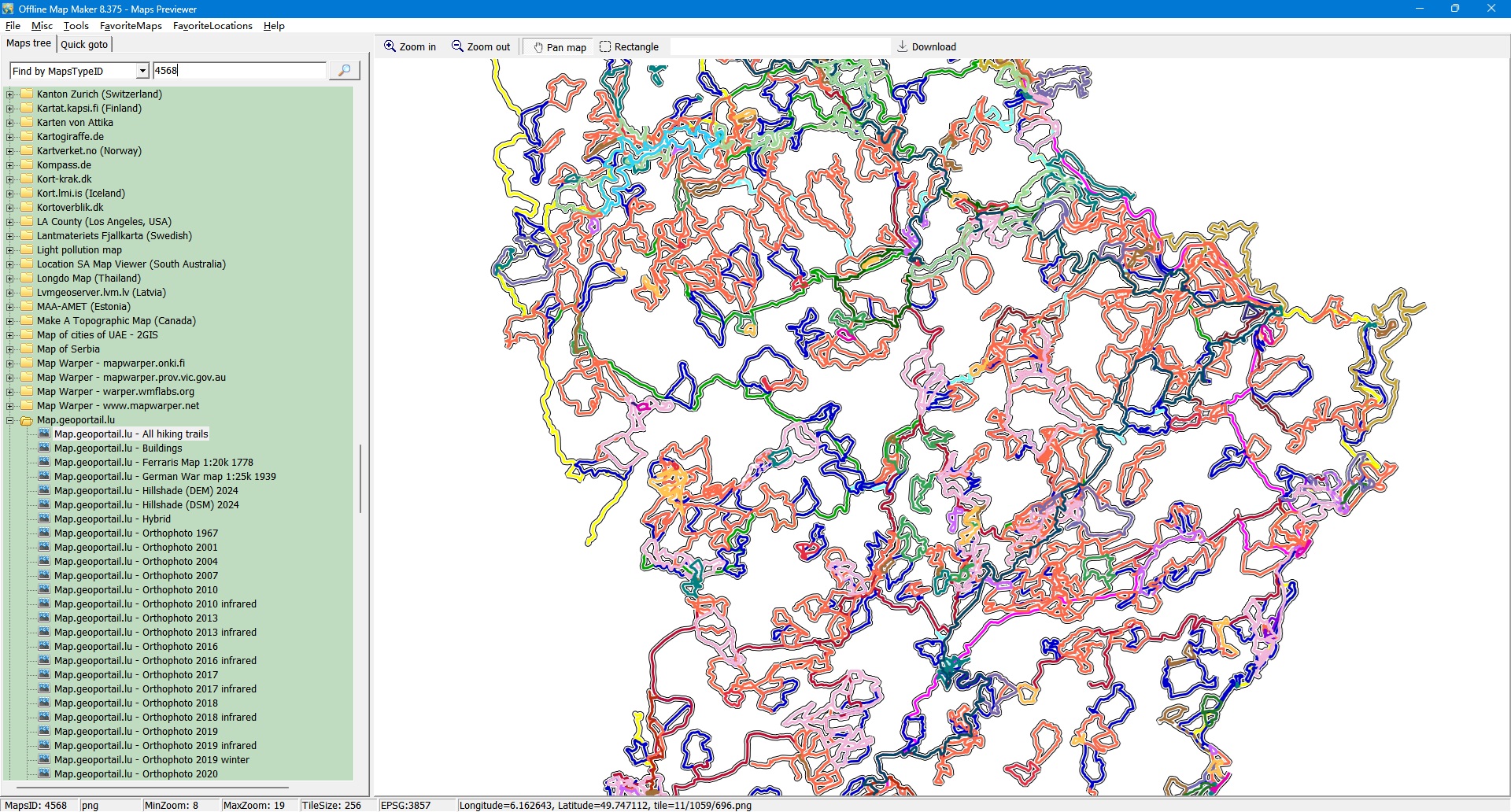1511x812 pixels.
Task: Select the Ferraris Map 1:20k 1778 layer
Action: pyautogui.click(x=153, y=463)
